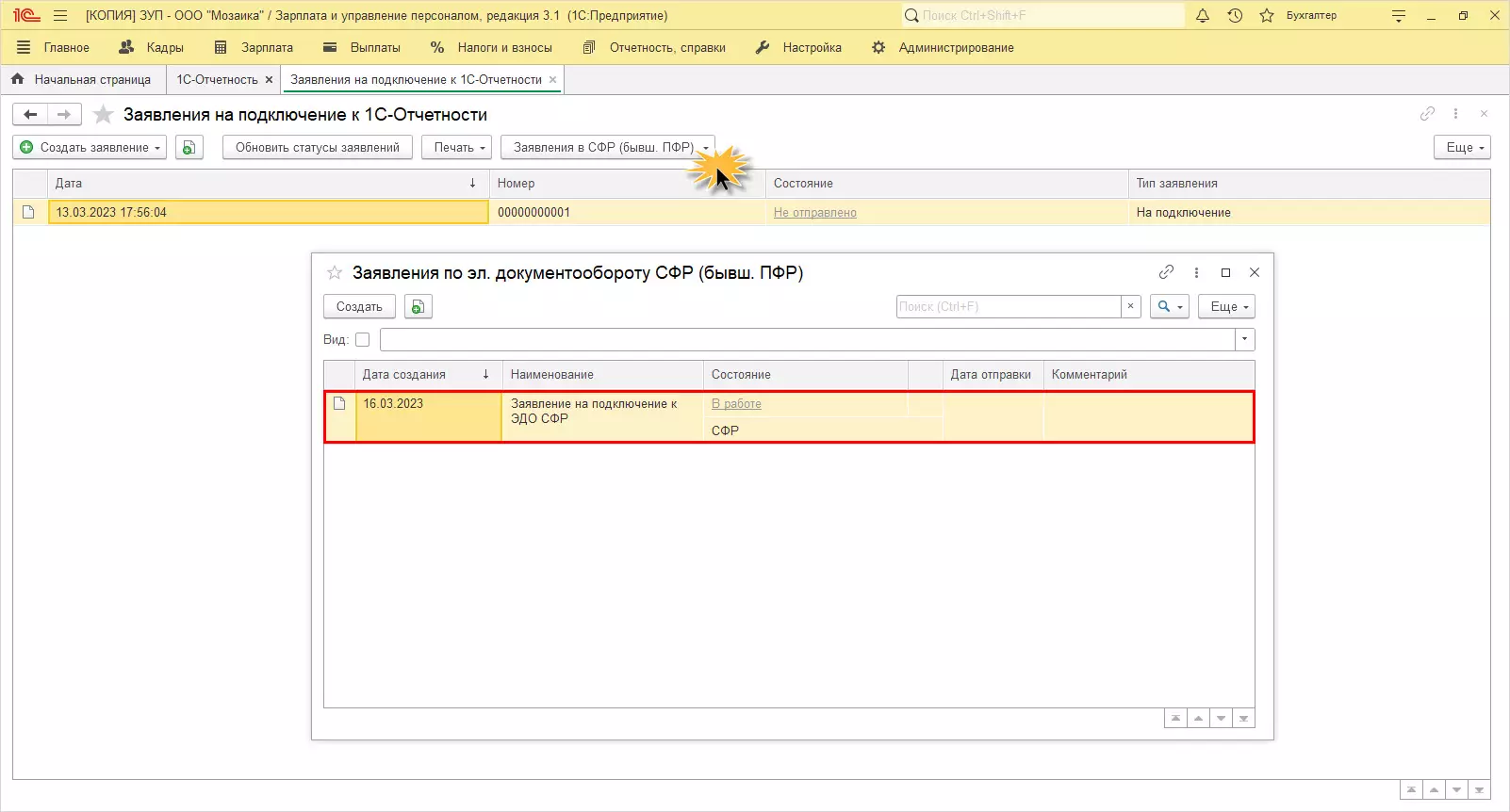
Task: Get link to dialog via chain icon
Action: [x=1166, y=272]
